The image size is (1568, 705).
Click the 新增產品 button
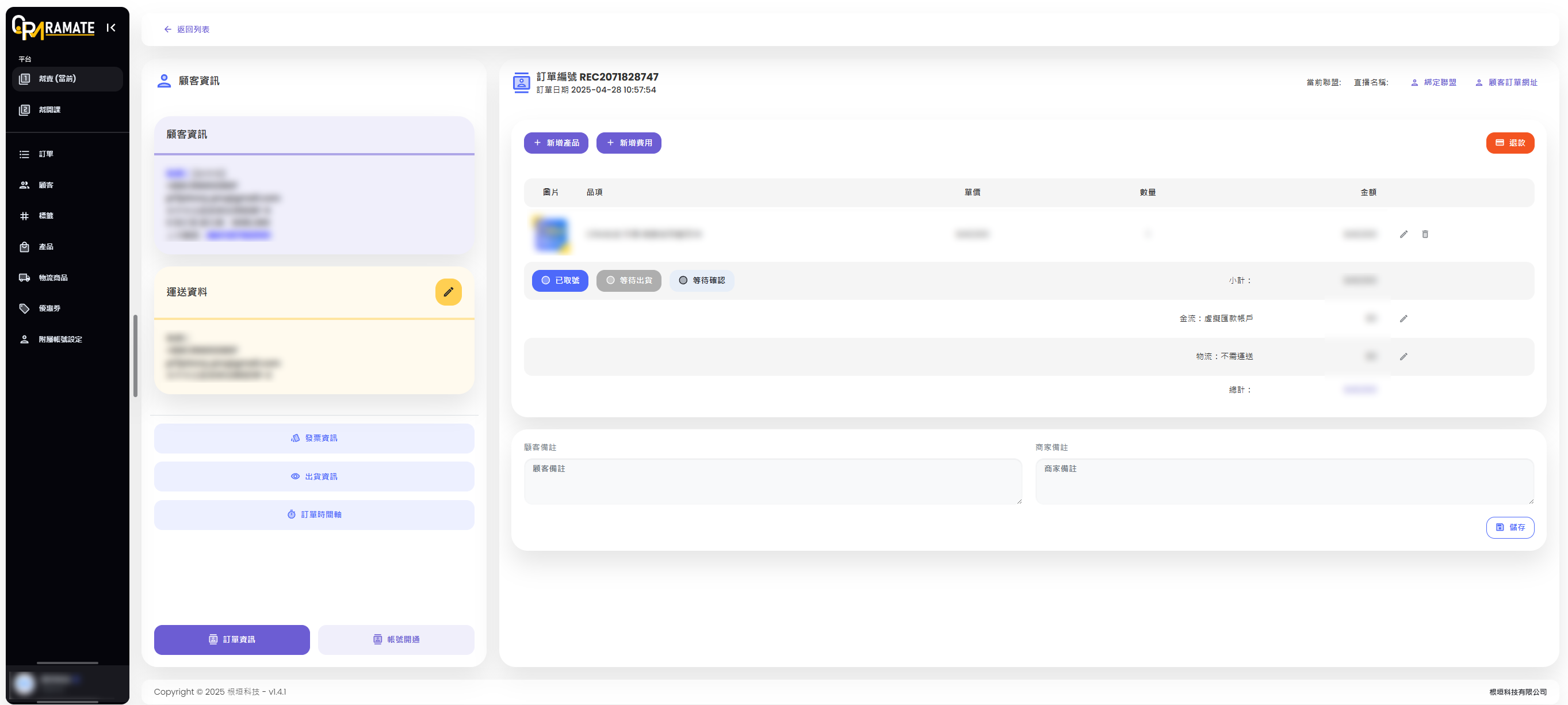pos(555,143)
